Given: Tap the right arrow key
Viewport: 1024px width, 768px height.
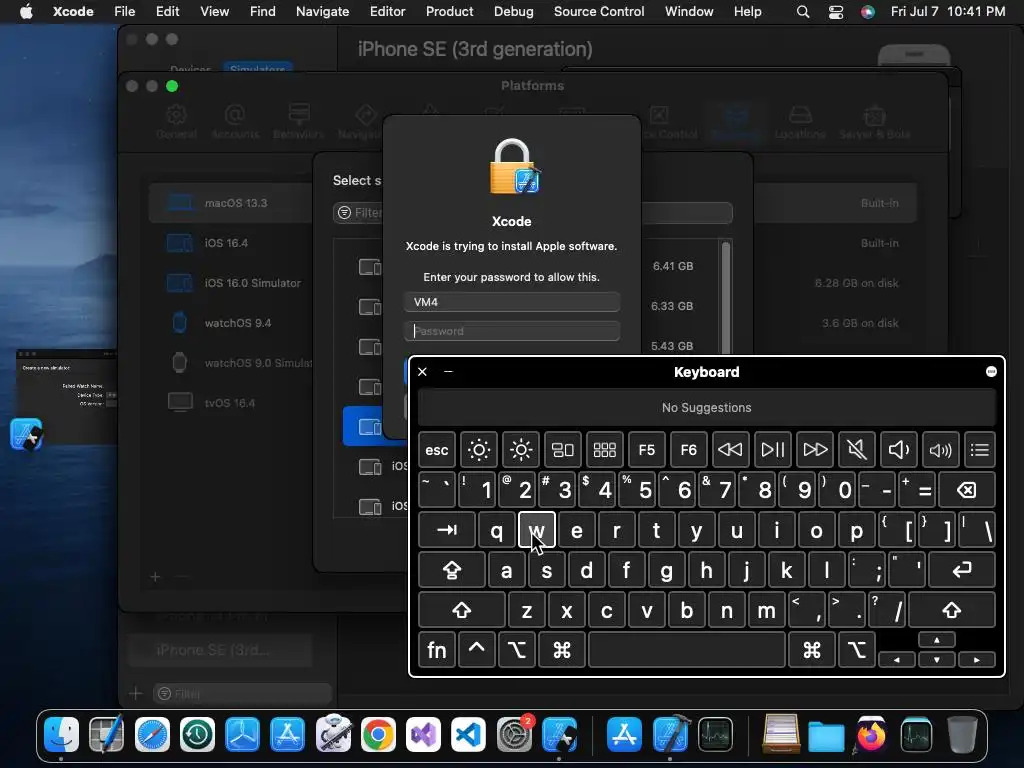Looking at the screenshot, I should tap(977, 660).
